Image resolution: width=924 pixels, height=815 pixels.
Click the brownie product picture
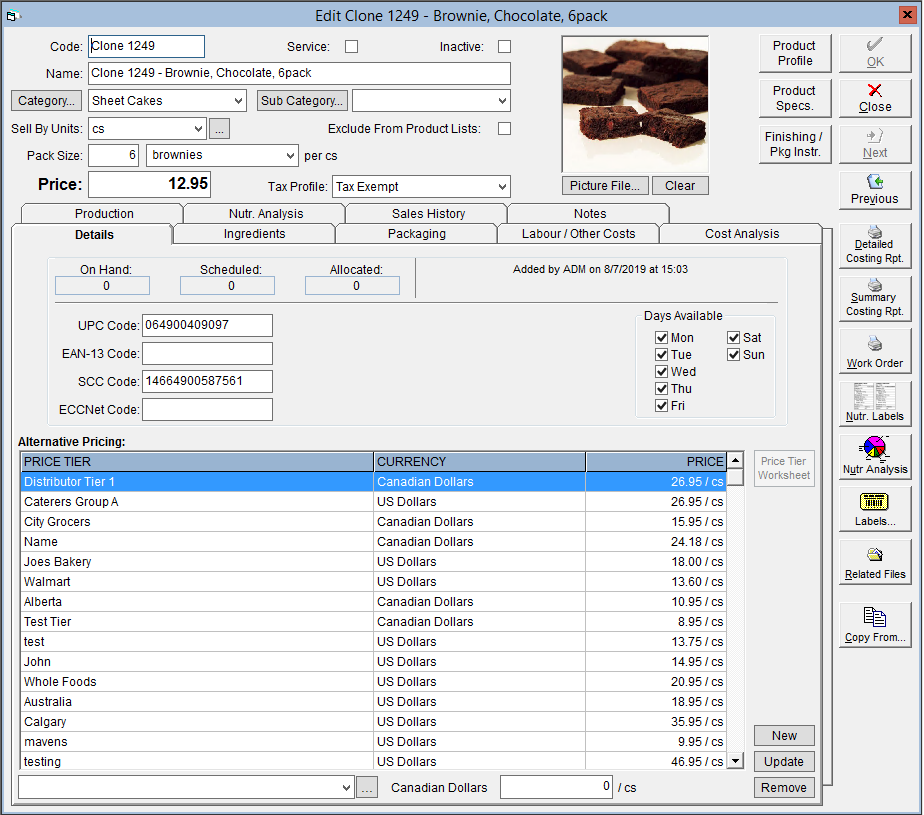point(635,104)
